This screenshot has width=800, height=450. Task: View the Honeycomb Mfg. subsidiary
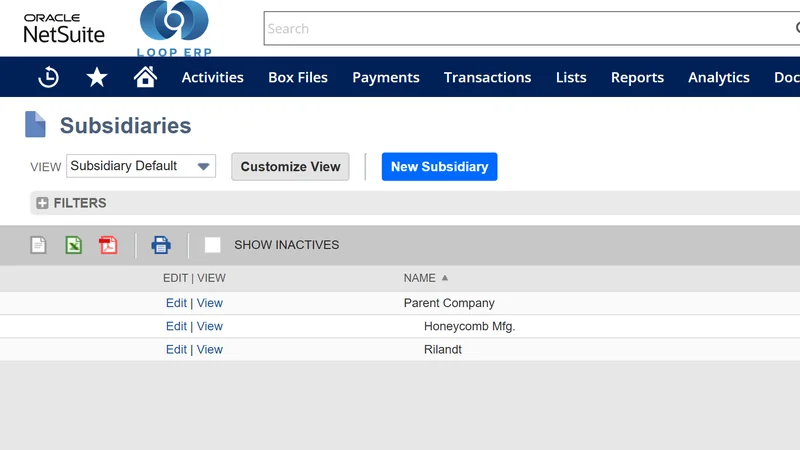(210, 327)
